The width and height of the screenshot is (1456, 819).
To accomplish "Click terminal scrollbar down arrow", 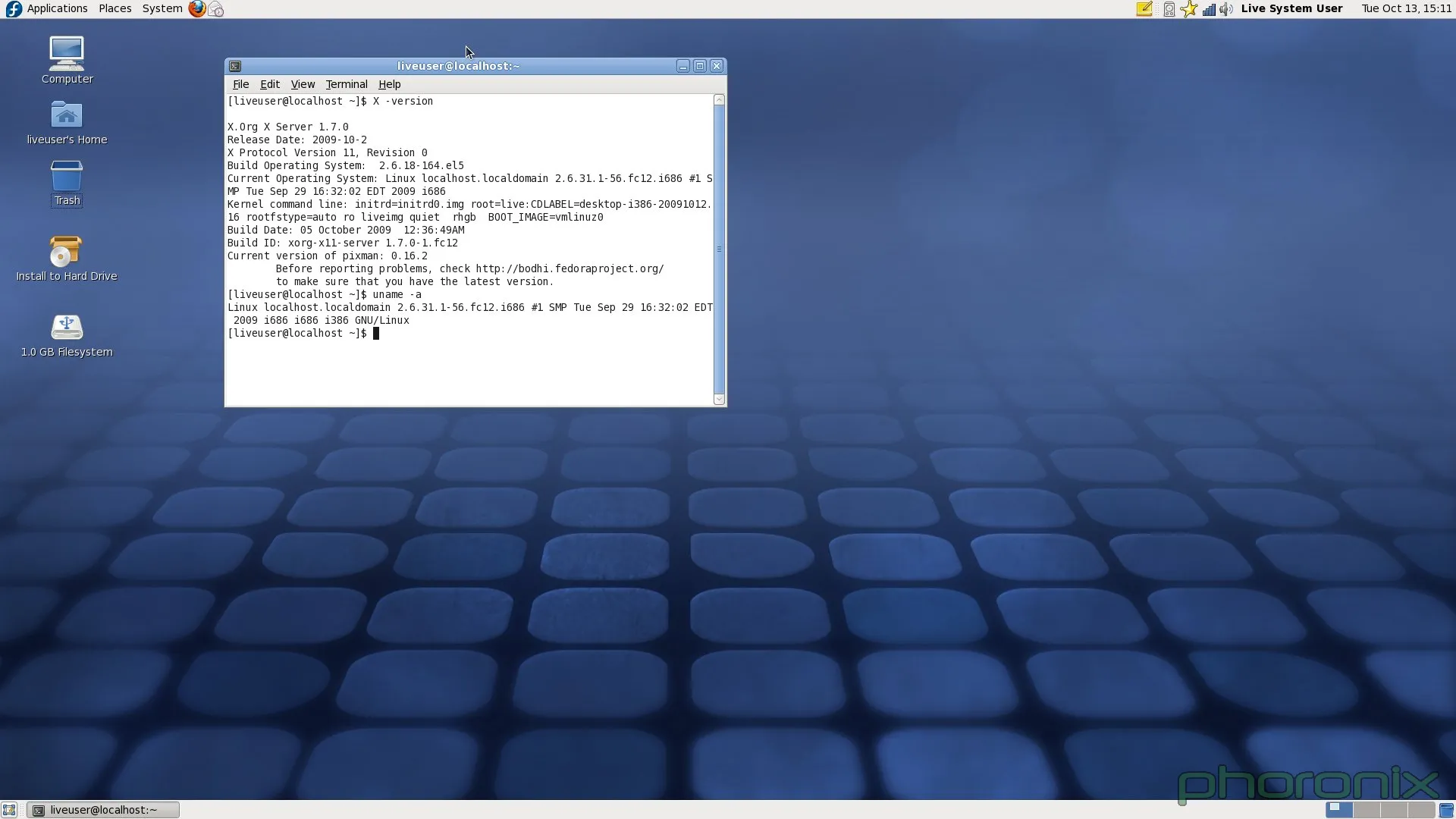I will pos(720,399).
